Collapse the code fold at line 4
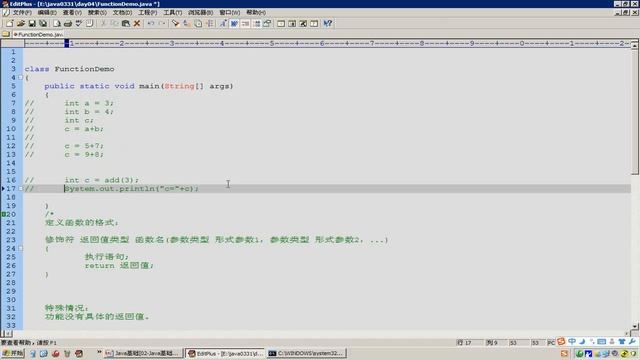Viewport: 640px width, 360px height. point(20,78)
